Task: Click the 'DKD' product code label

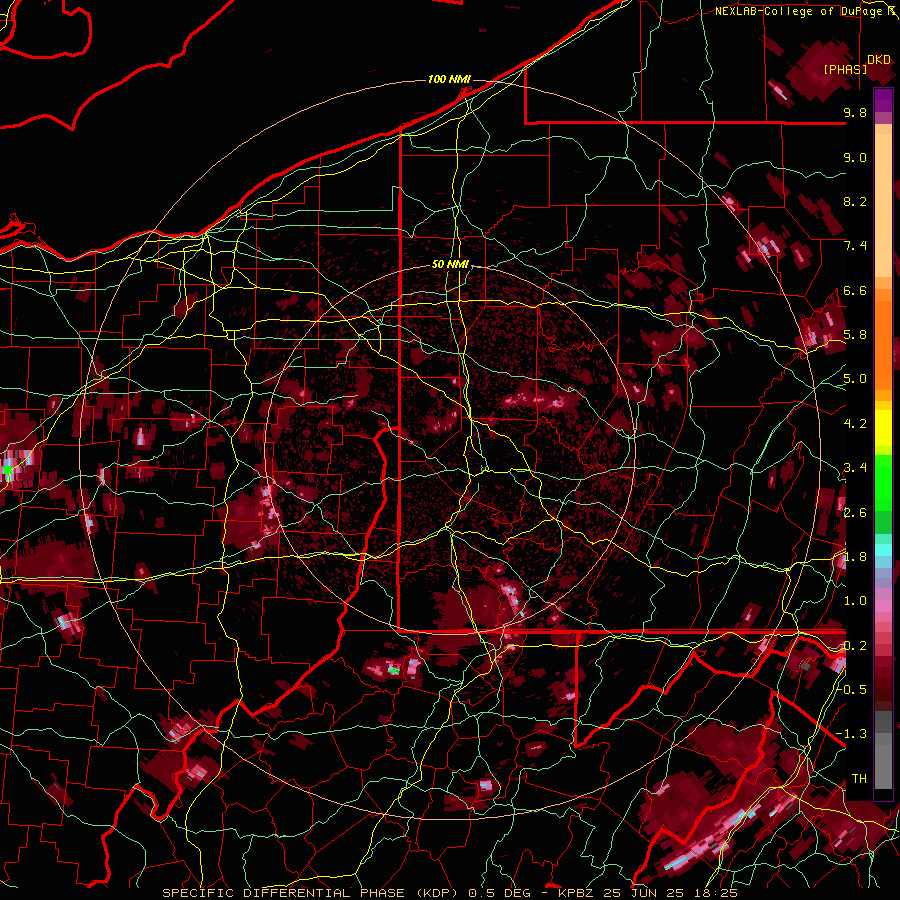Action: pyautogui.click(x=879, y=60)
